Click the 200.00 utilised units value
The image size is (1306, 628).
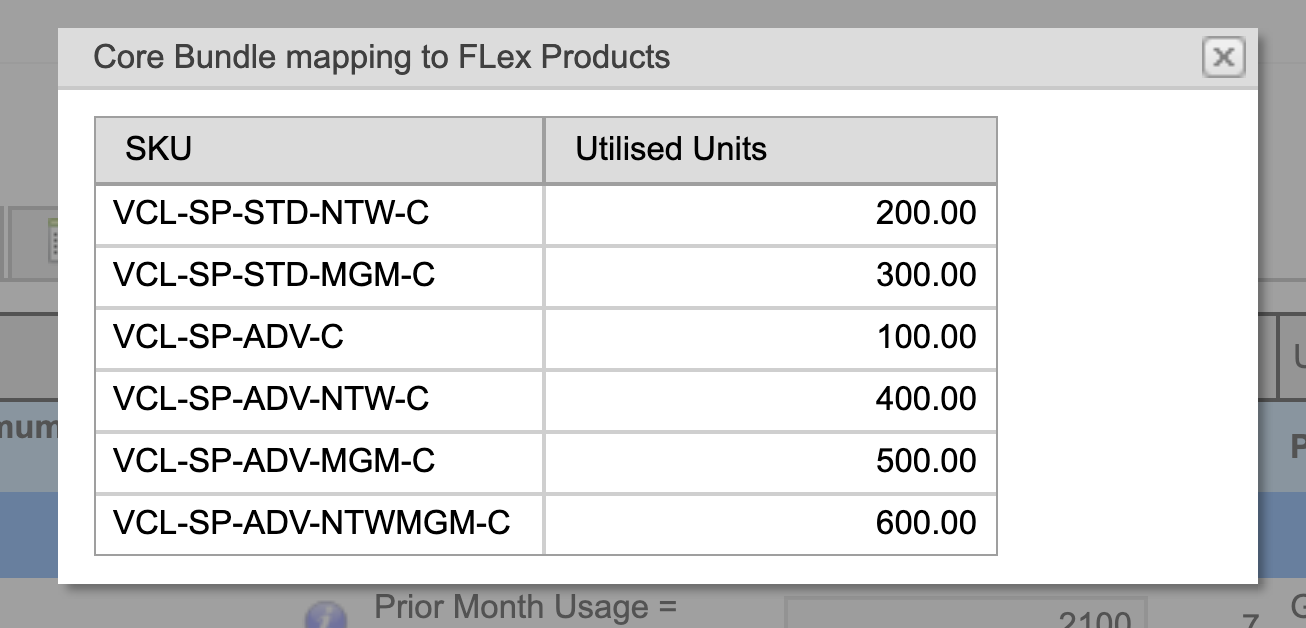(926, 213)
